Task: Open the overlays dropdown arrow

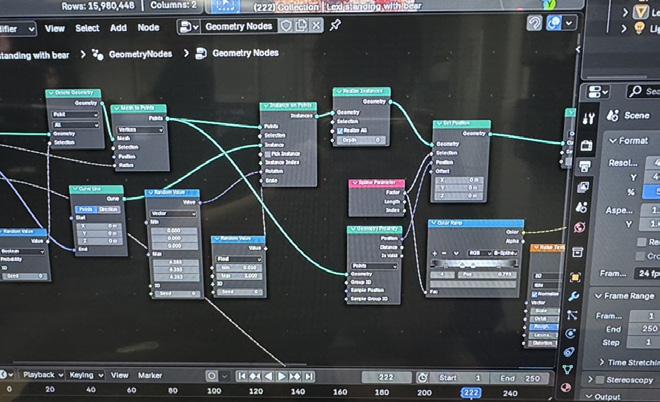Action: click(569, 23)
